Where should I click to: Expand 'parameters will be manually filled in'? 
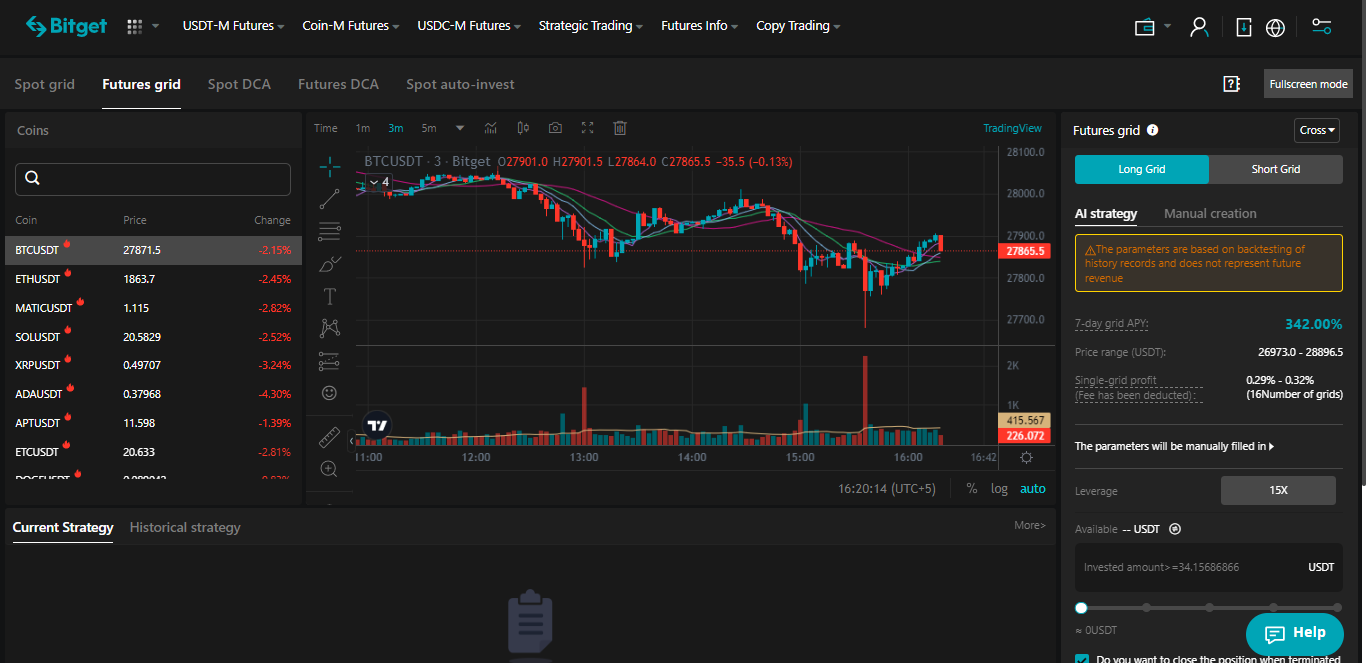[1174, 446]
